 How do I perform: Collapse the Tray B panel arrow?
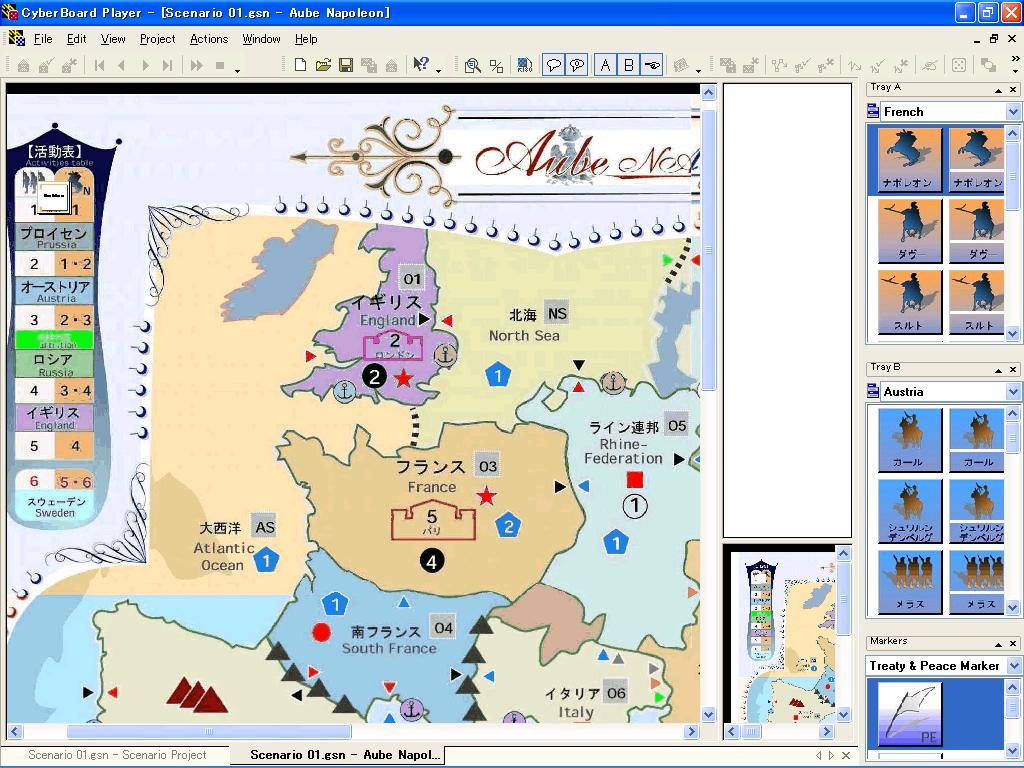click(x=998, y=370)
